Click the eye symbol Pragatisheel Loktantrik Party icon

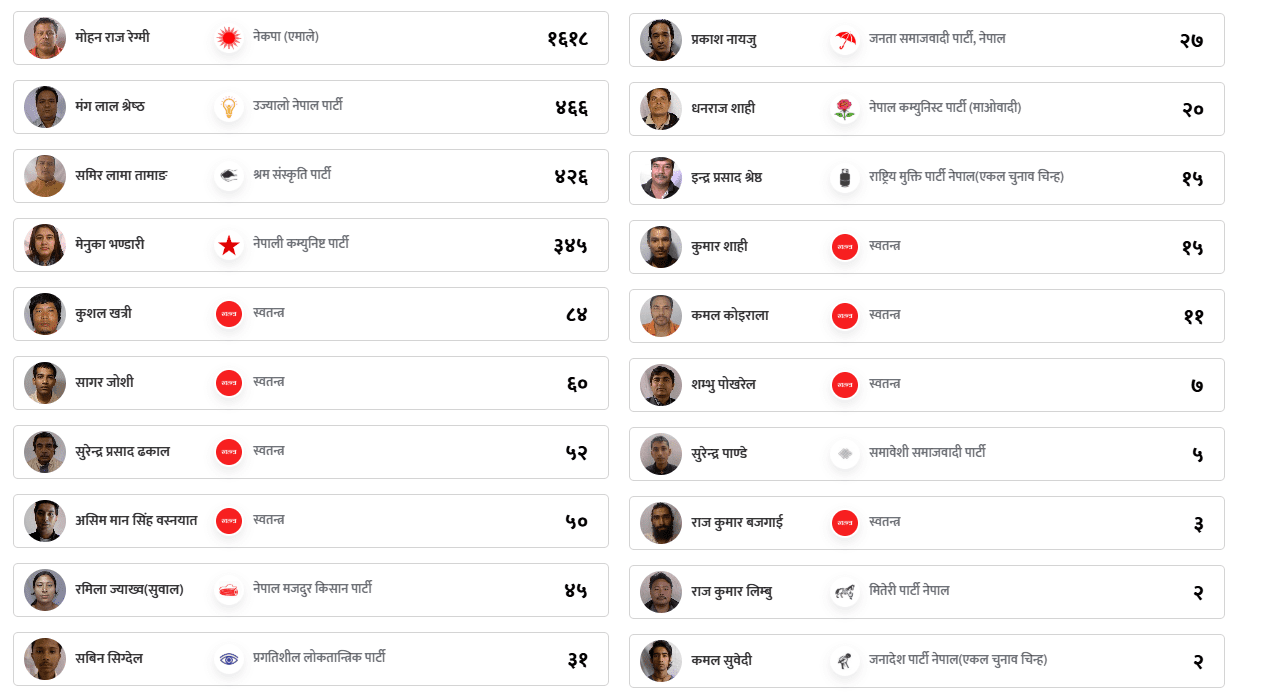pos(229,660)
